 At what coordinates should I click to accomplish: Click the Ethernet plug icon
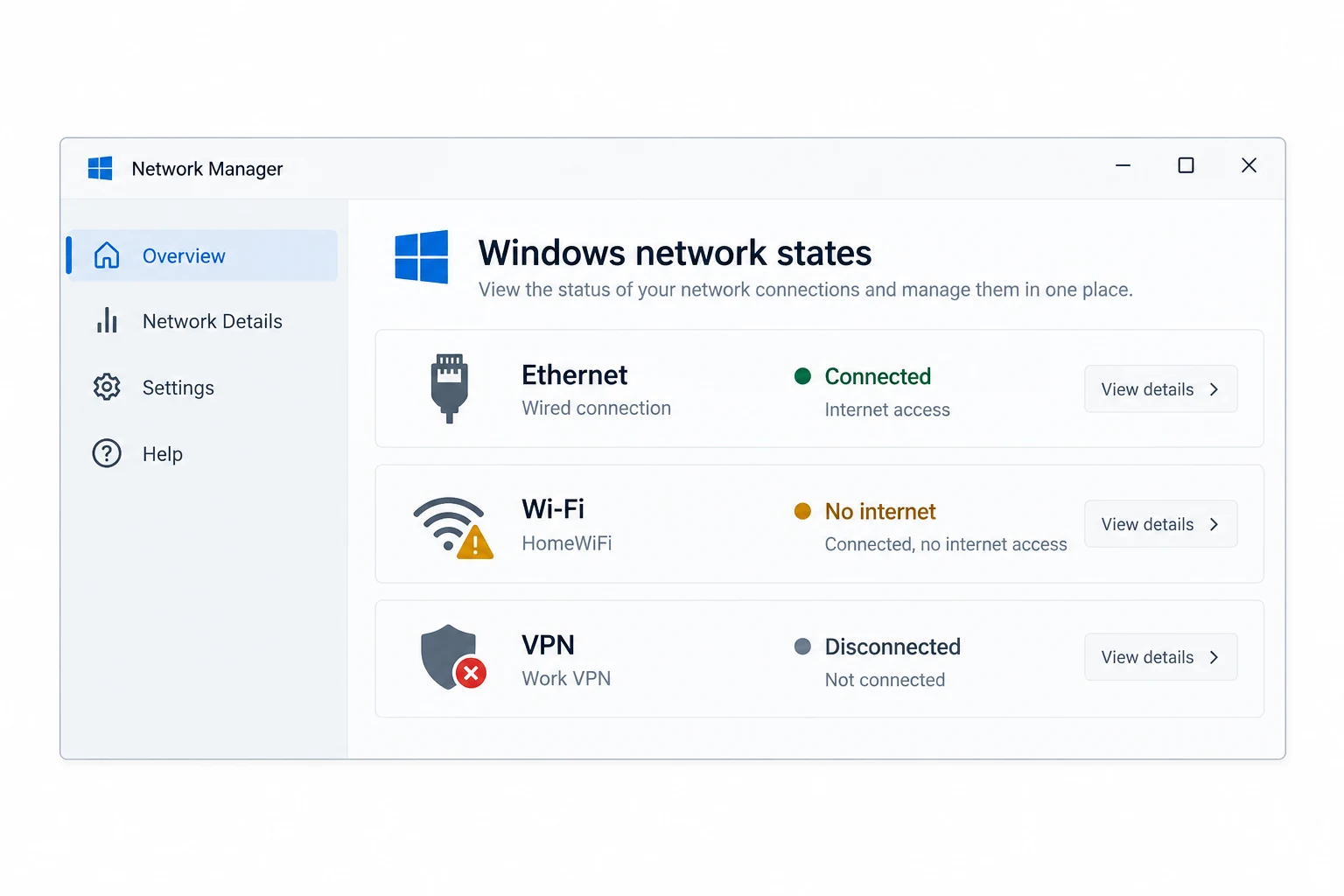click(x=450, y=388)
